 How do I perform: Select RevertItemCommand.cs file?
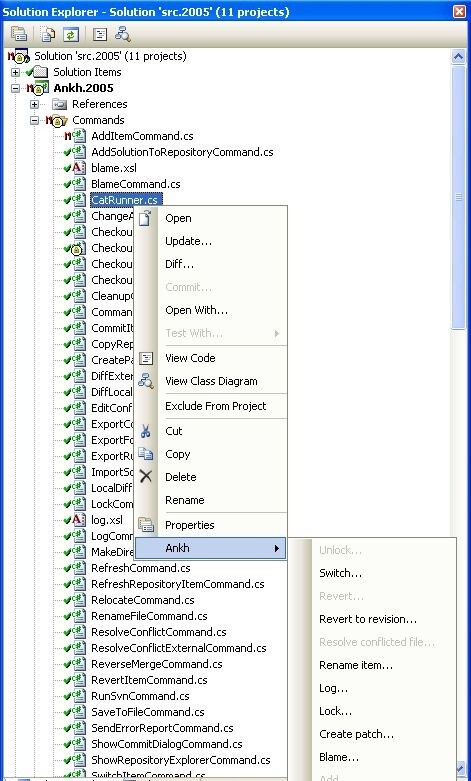(149, 680)
